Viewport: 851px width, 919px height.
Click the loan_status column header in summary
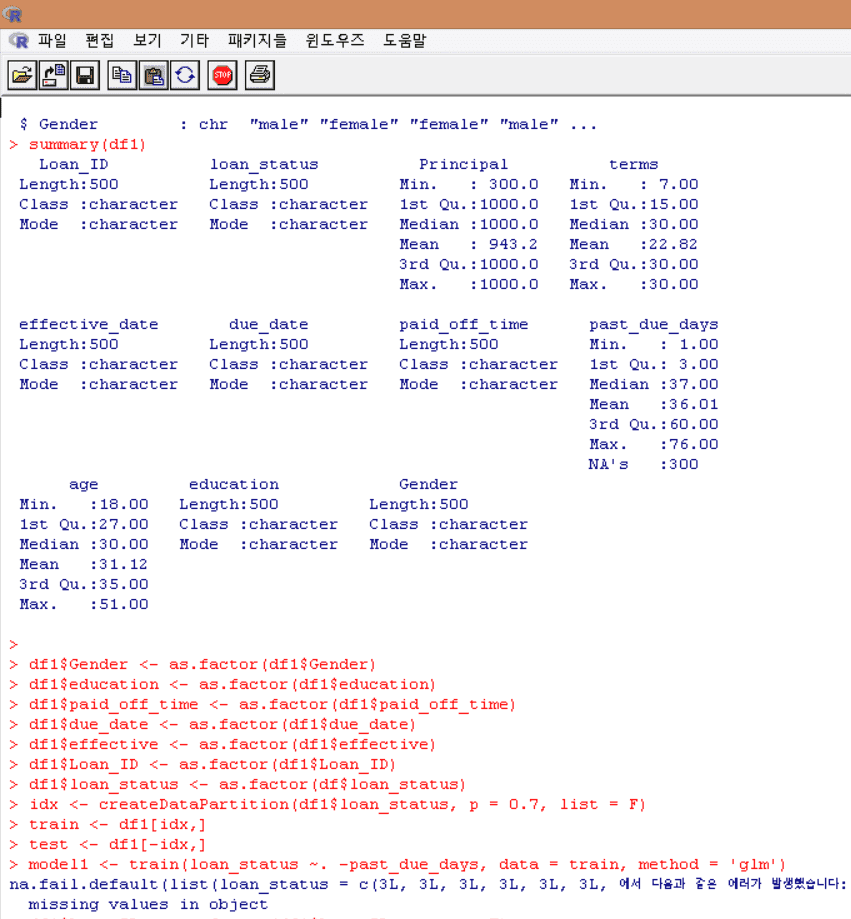click(264, 165)
